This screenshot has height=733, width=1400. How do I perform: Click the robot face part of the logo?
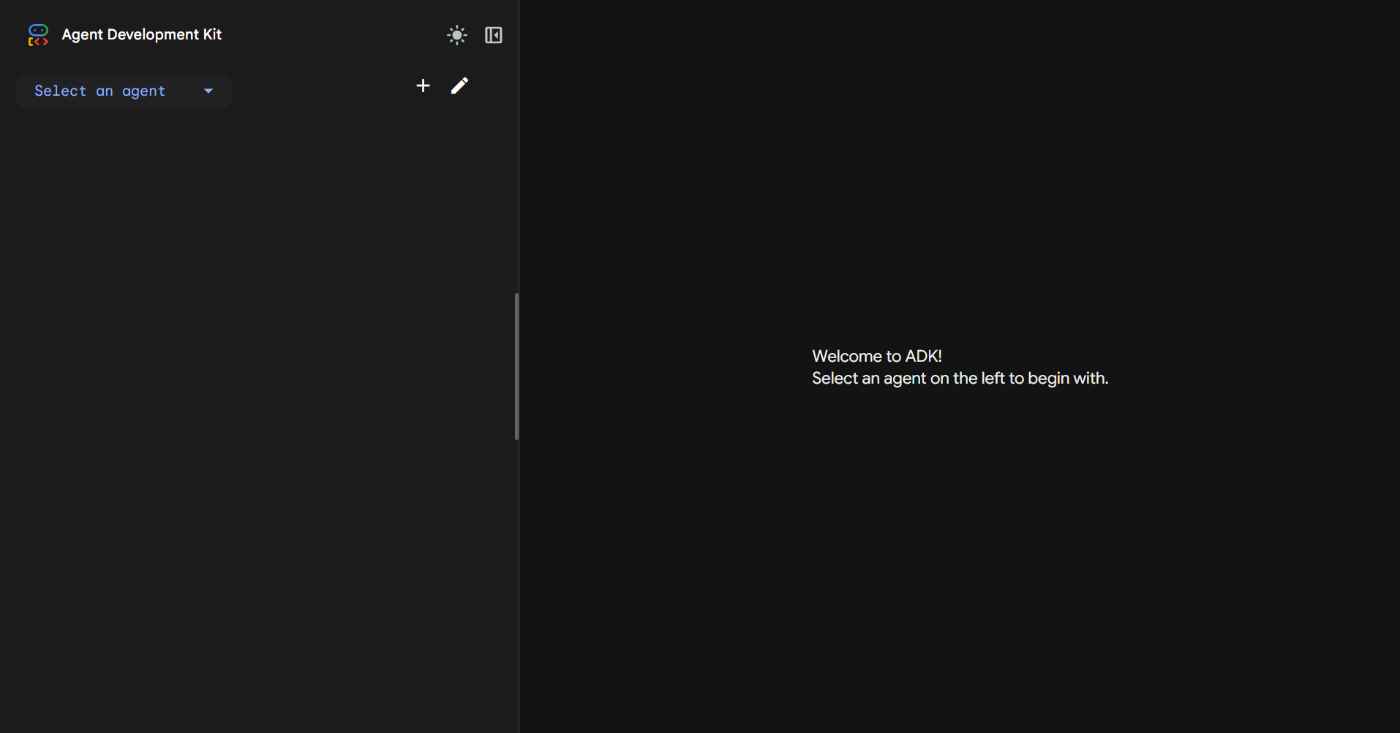(37, 30)
